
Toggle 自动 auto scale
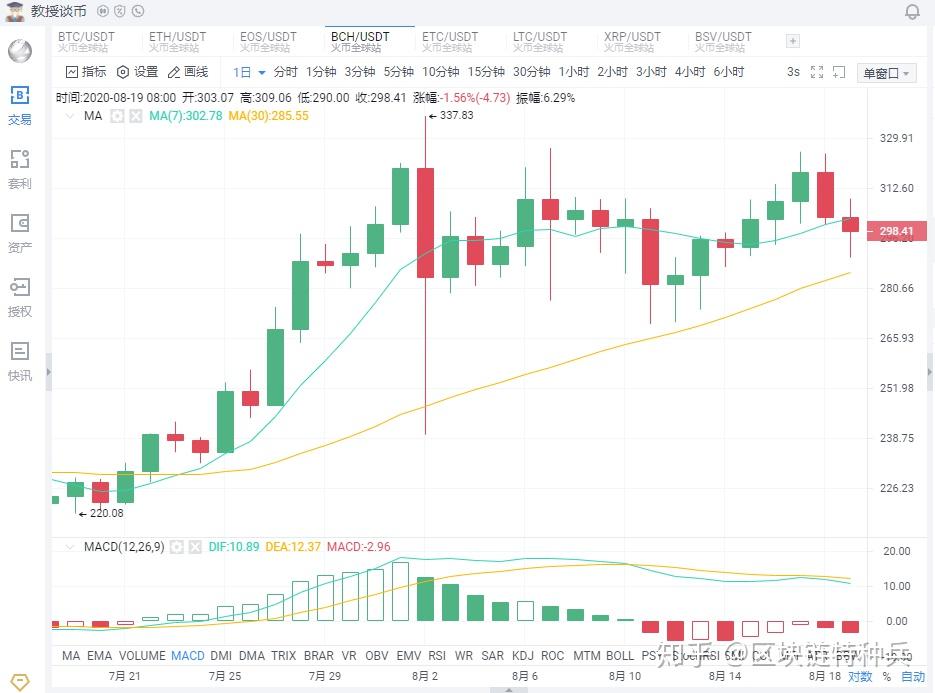click(x=912, y=676)
